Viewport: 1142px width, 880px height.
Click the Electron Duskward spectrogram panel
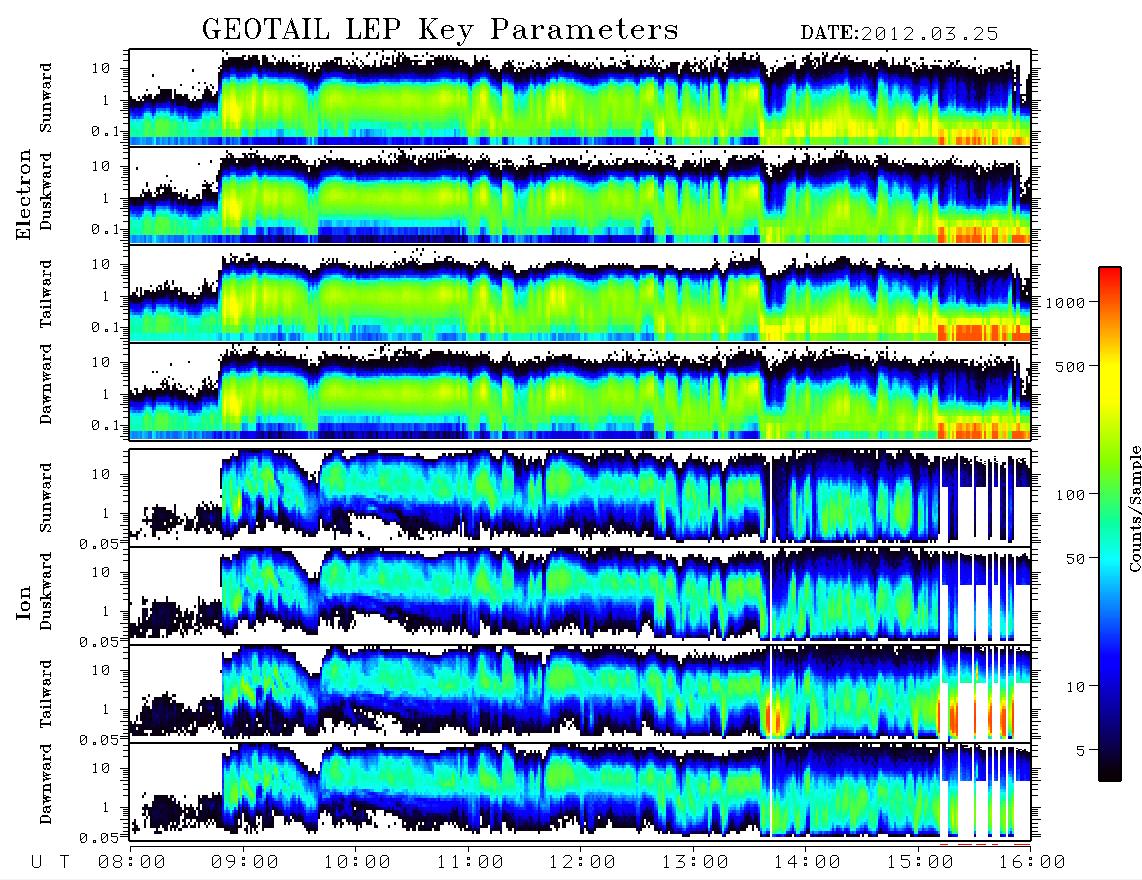(x=580, y=195)
